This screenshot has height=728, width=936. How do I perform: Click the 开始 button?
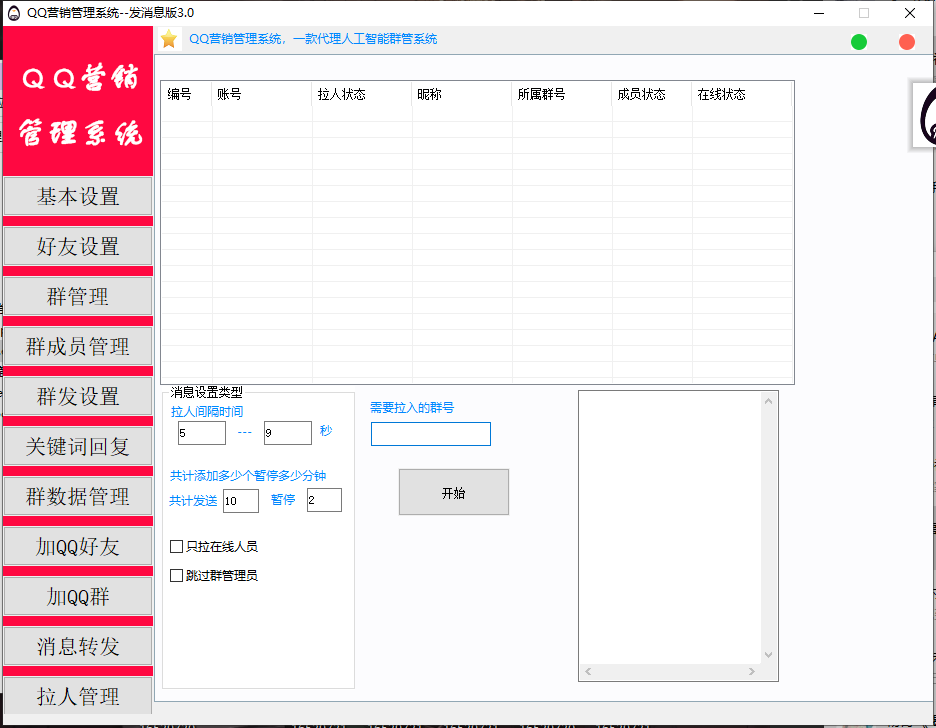coord(454,492)
